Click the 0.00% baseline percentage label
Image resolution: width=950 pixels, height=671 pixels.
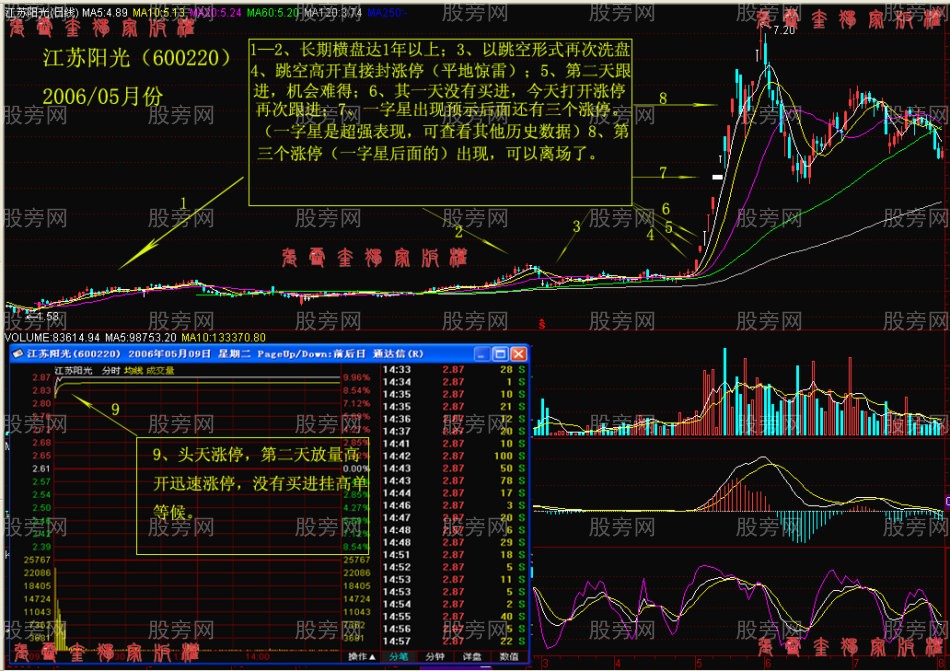pos(356,469)
